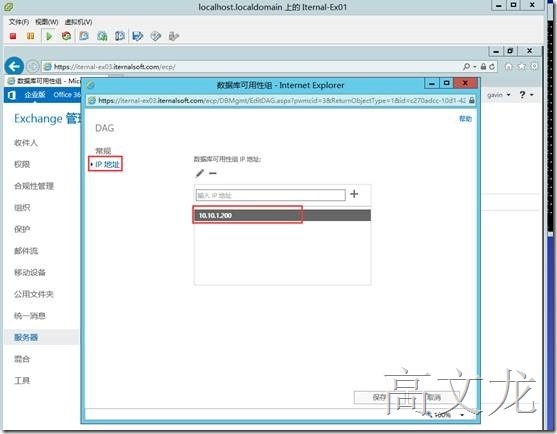Open the 视图(W) menu
Image resolution: width=557 pixels, height=434 pixels.
[x=47, y=22]
